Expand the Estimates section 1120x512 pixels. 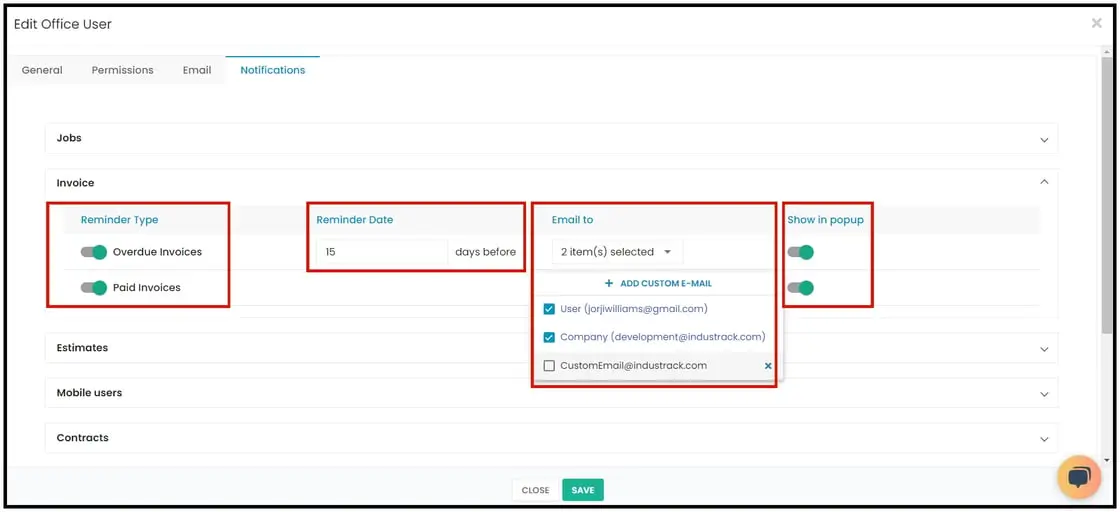tap(551, 348)
